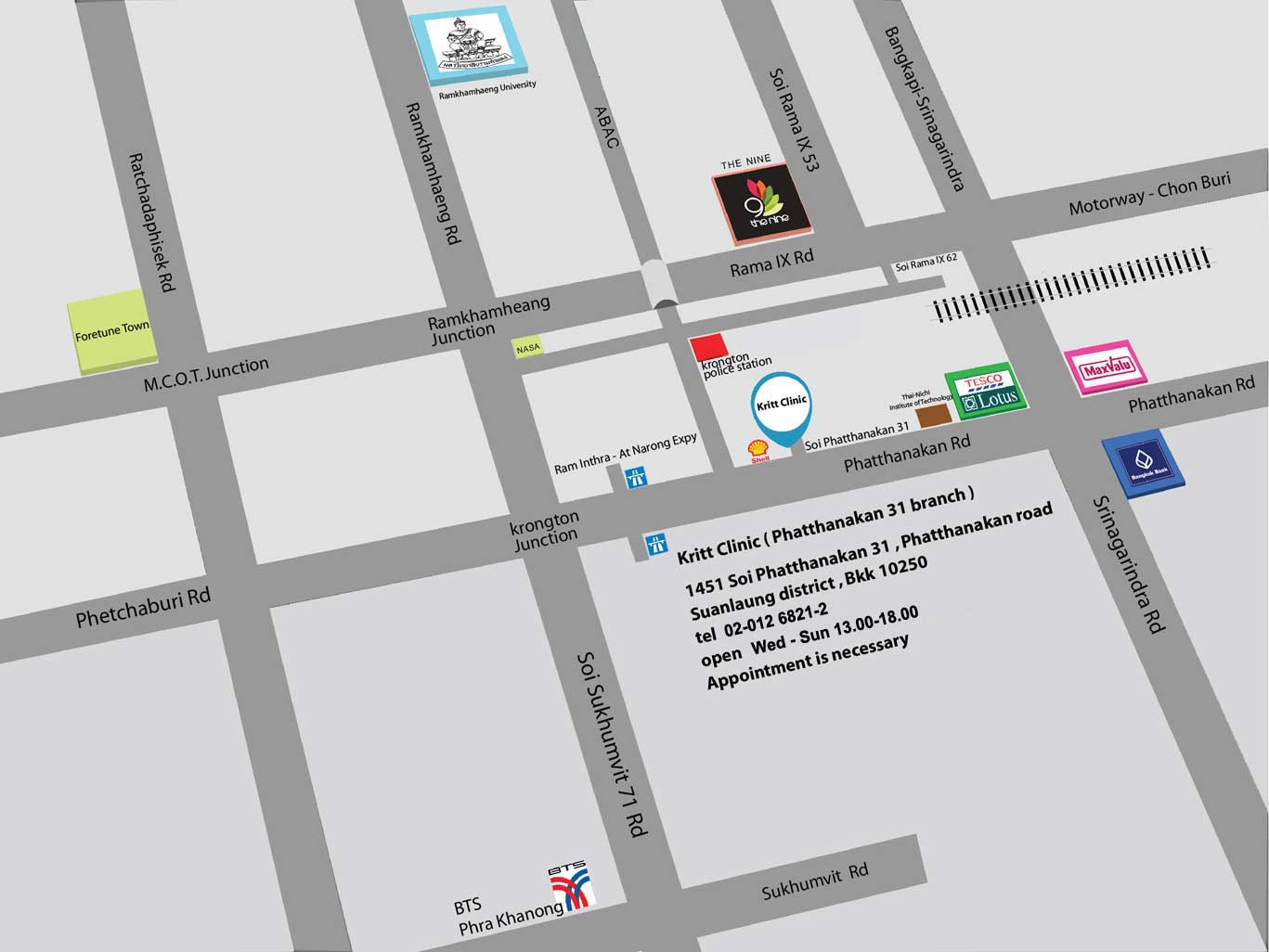
Task: Click the 1451 Soi Phatthanakan 31 address line
Action: tap(869, 549)
